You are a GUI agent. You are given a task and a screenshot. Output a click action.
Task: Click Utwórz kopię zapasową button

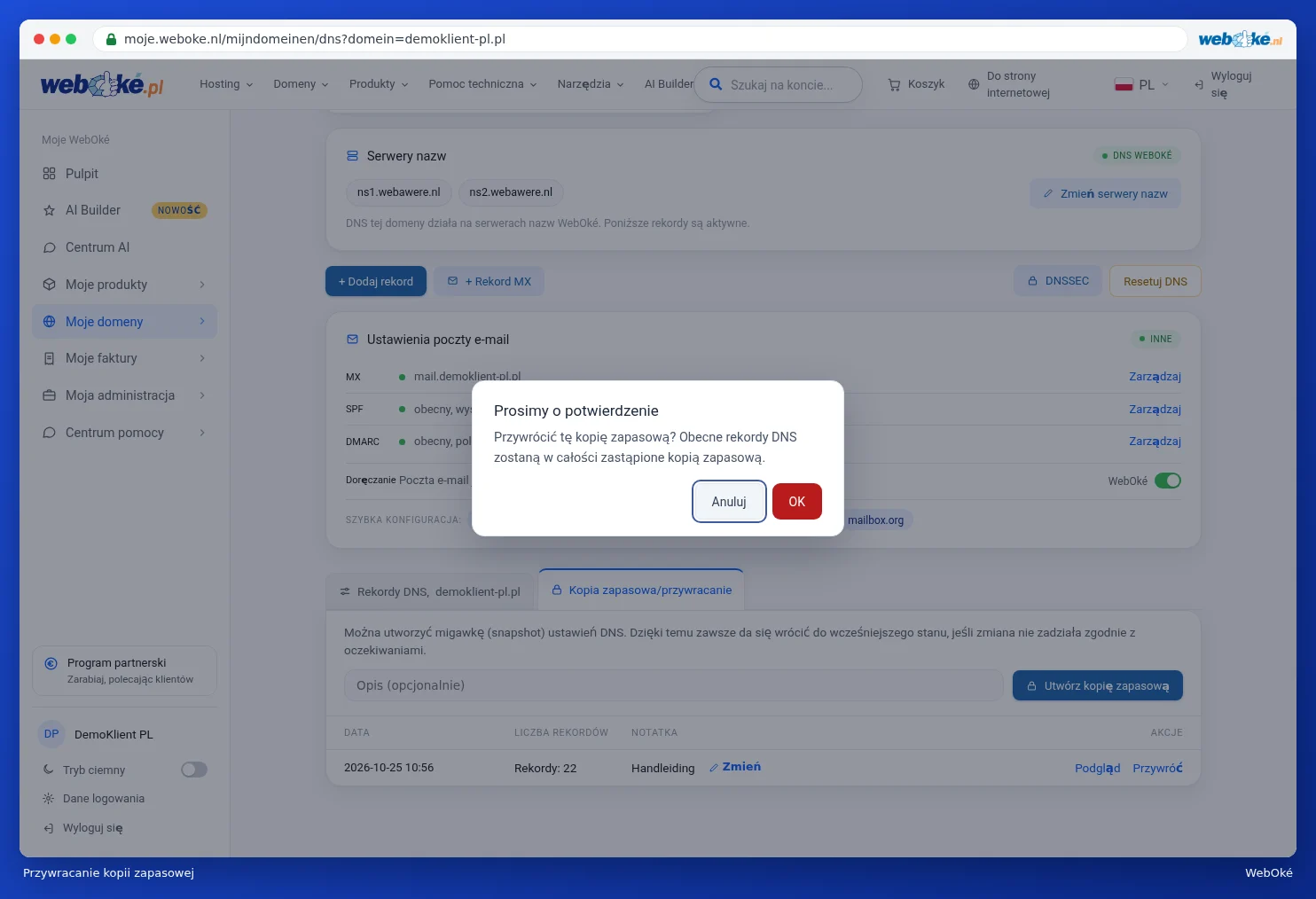1098,685
